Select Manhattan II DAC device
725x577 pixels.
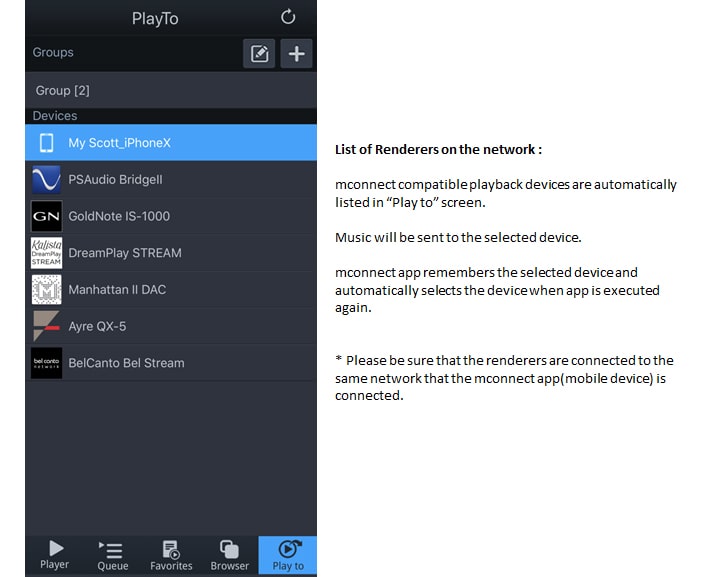(x=171, y=289)
